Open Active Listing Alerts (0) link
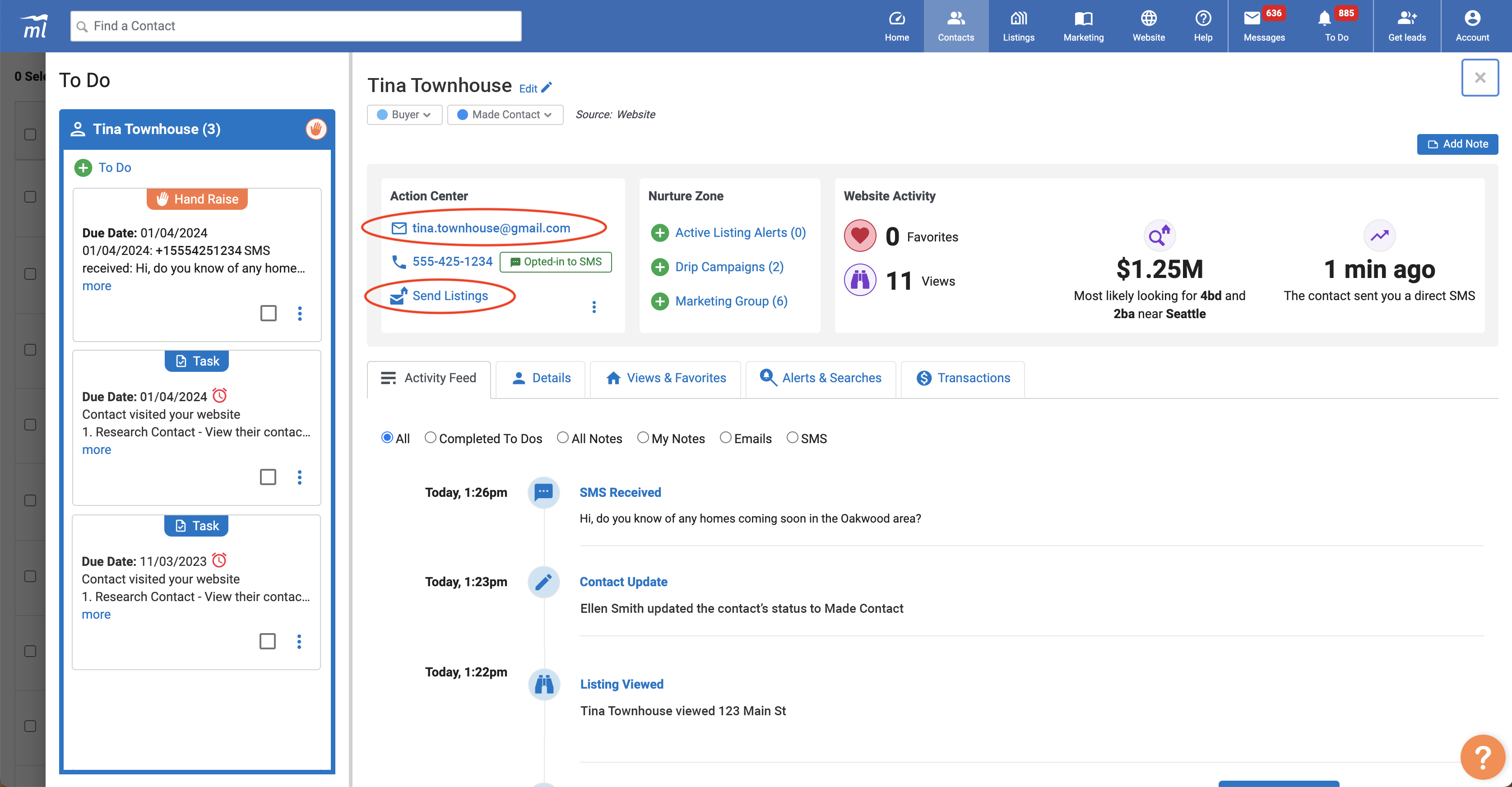 click(740, 233)
